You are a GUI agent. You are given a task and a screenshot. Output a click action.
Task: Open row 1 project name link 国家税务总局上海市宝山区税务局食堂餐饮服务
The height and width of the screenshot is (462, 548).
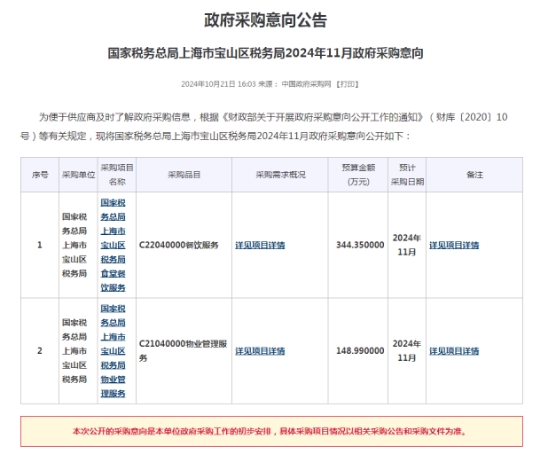coord(113,245)
